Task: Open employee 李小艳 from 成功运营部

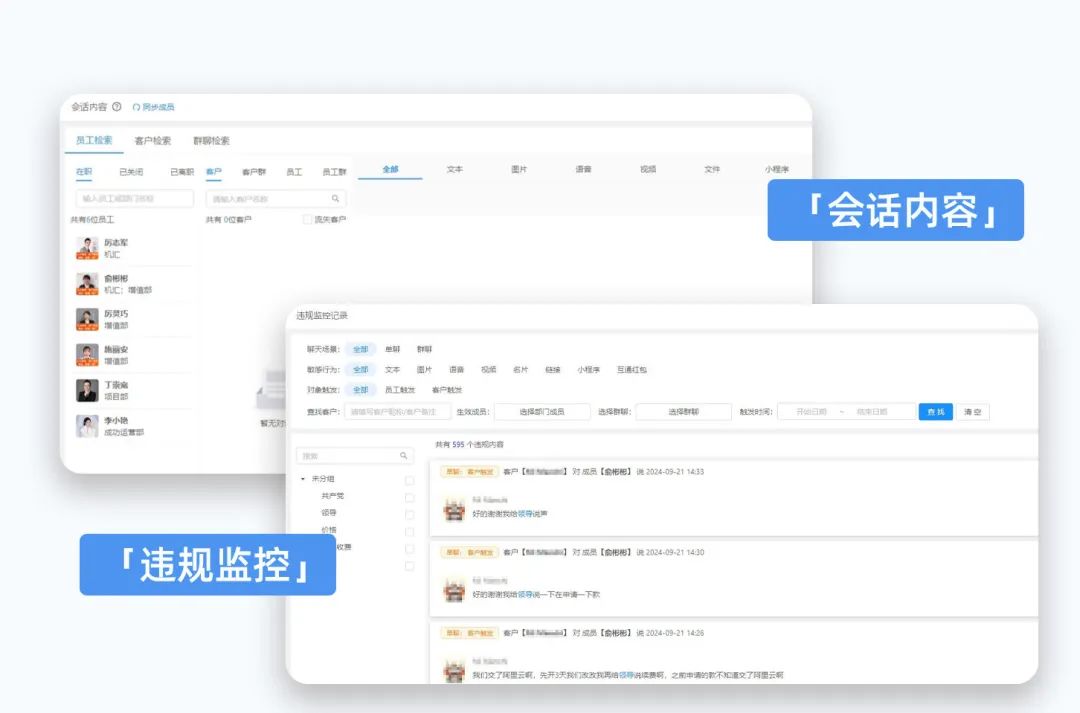Action: (134, 426)
